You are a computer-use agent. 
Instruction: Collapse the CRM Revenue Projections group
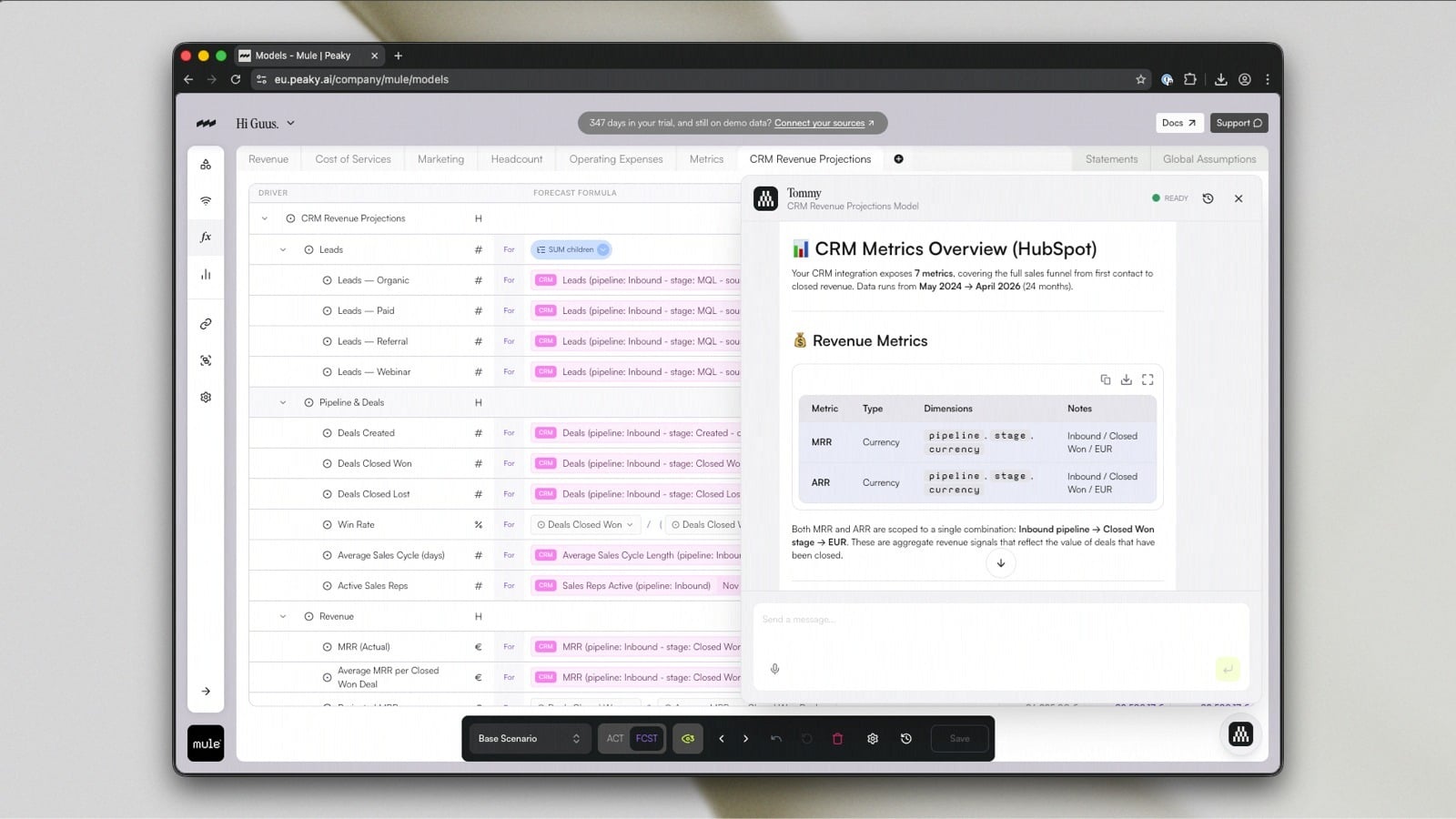point(265,218)
